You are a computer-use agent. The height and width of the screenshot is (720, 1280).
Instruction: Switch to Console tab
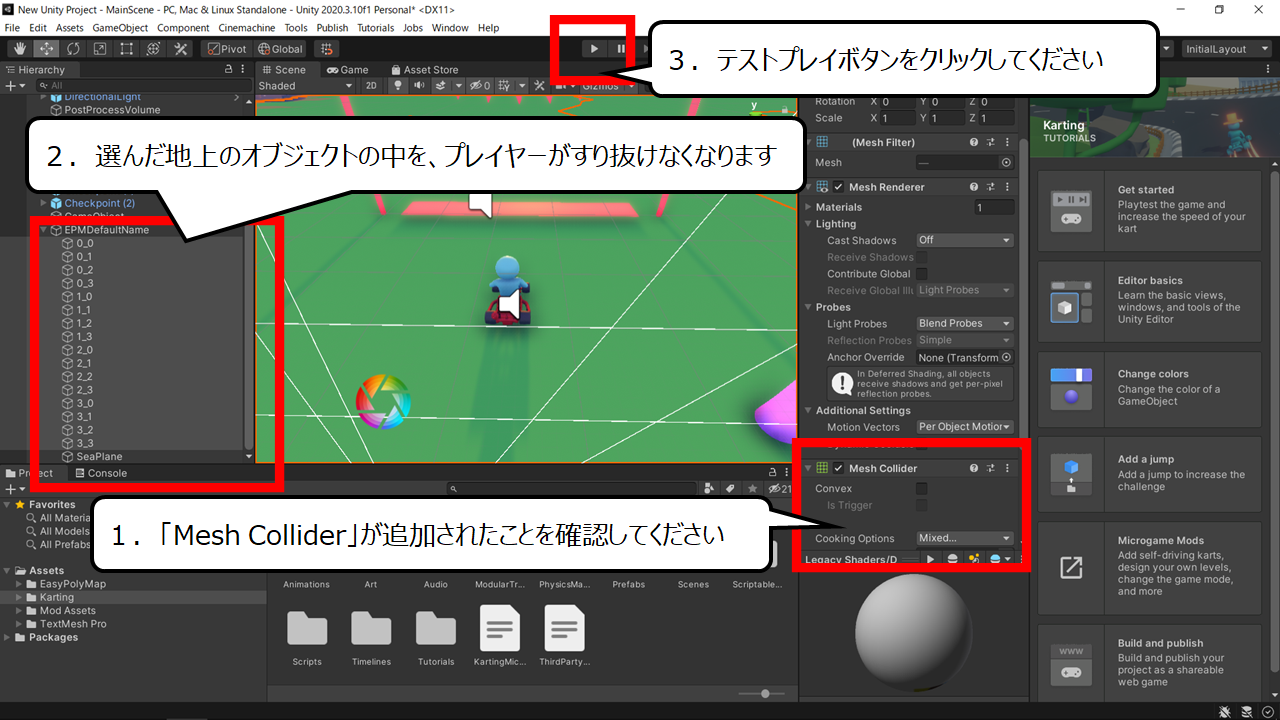point(100,473)
